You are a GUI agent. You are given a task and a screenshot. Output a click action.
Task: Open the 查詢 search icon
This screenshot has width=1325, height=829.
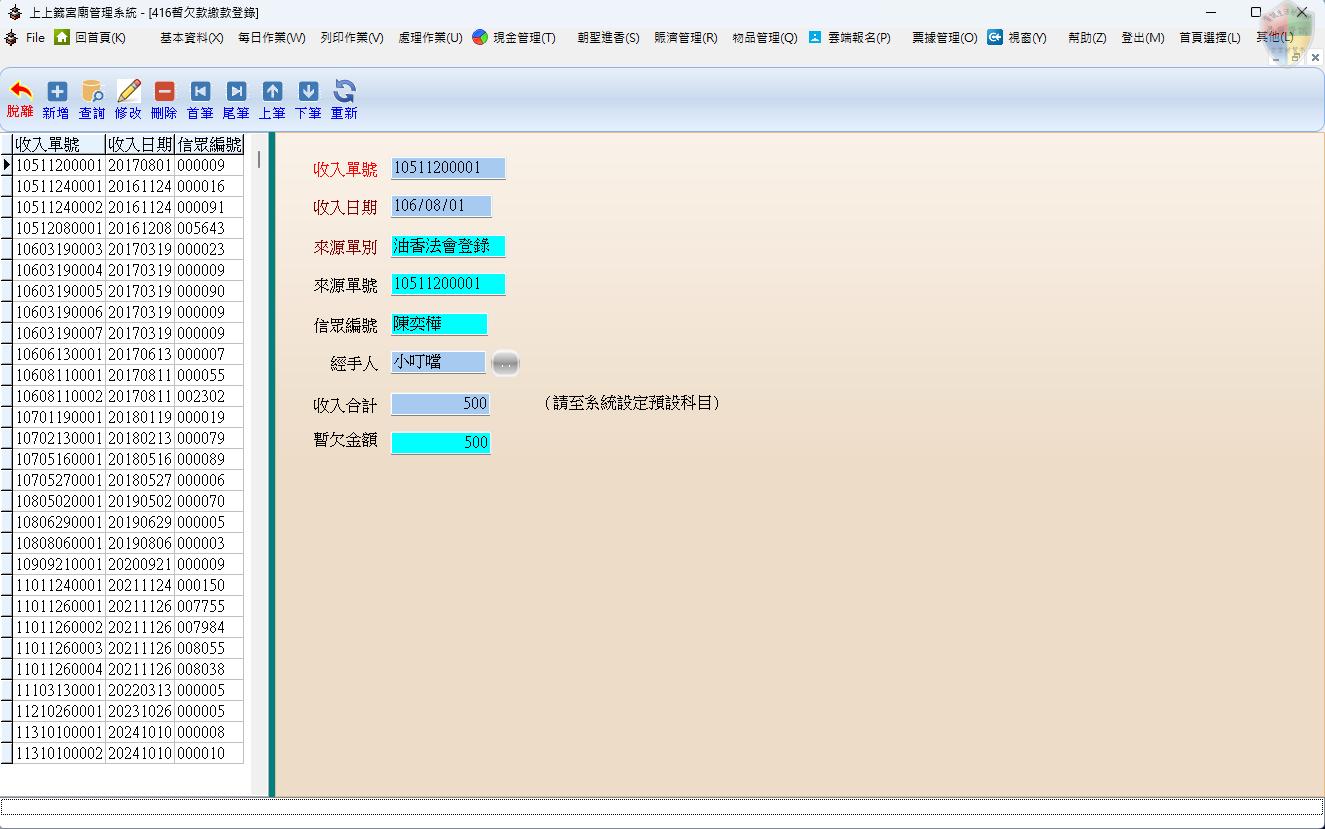(92, 92)
